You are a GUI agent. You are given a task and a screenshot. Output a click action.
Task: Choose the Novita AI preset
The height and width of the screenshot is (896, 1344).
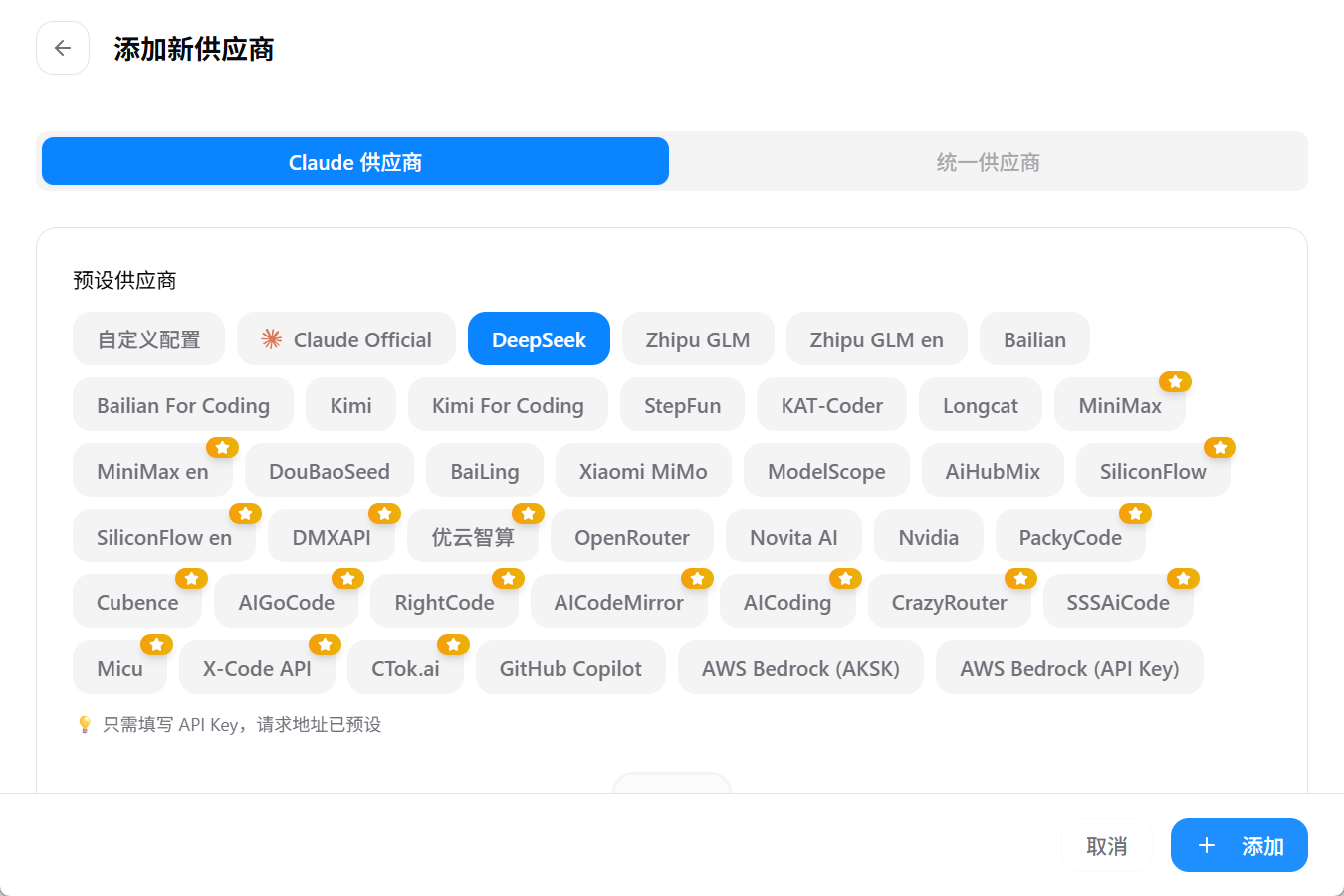click(793, 537)
